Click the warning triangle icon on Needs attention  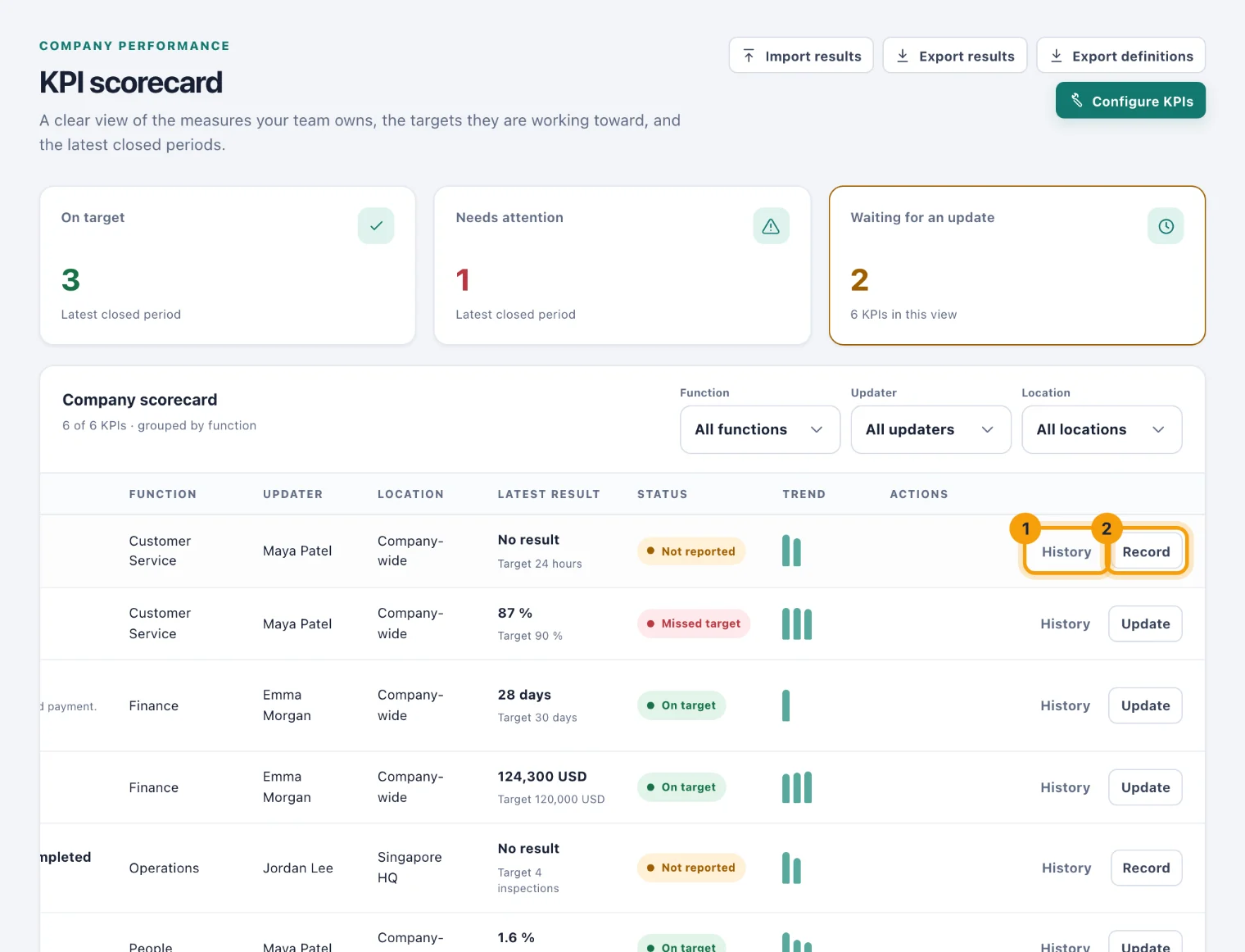771,226
